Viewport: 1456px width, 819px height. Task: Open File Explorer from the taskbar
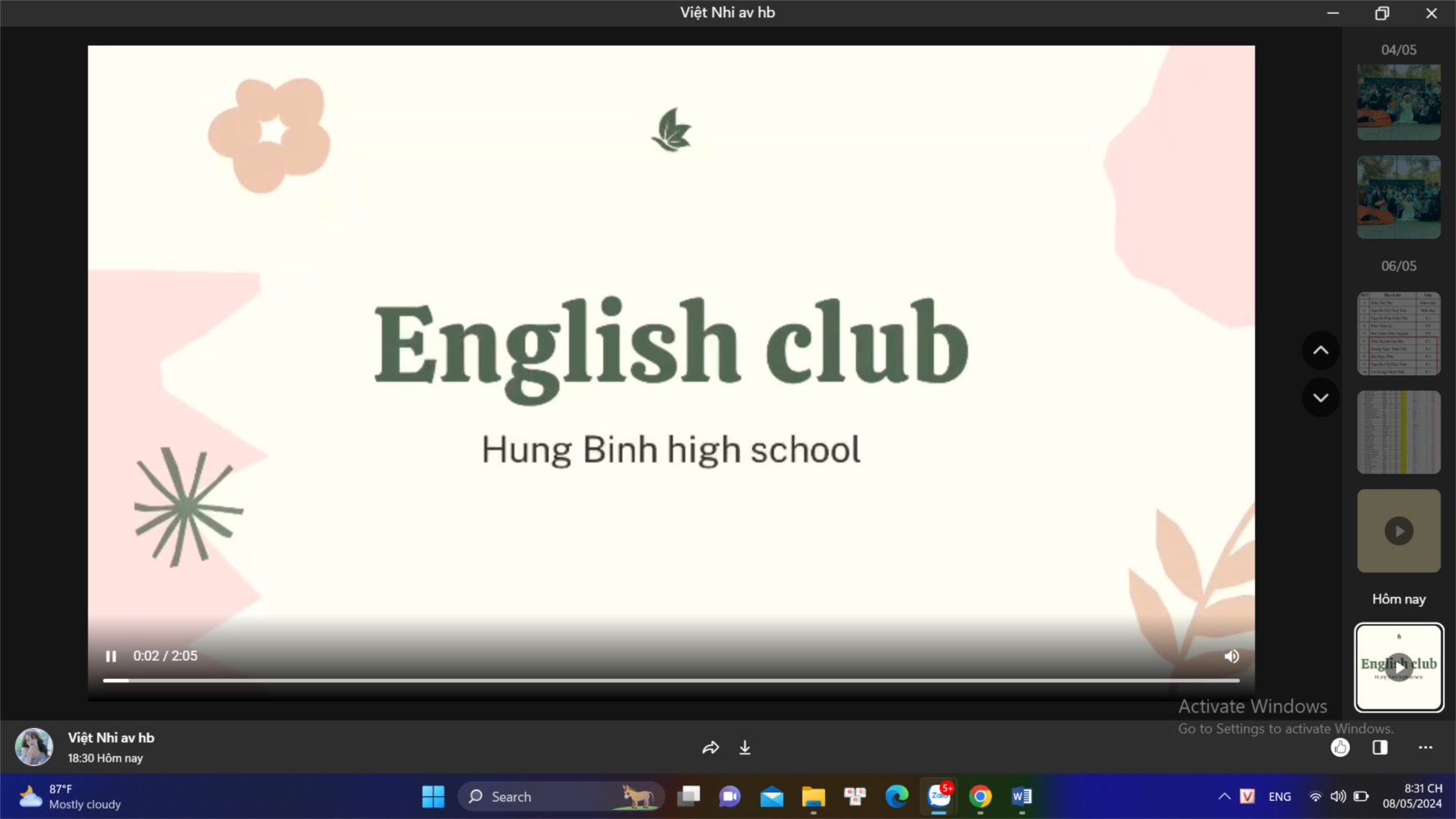[813, 796]
